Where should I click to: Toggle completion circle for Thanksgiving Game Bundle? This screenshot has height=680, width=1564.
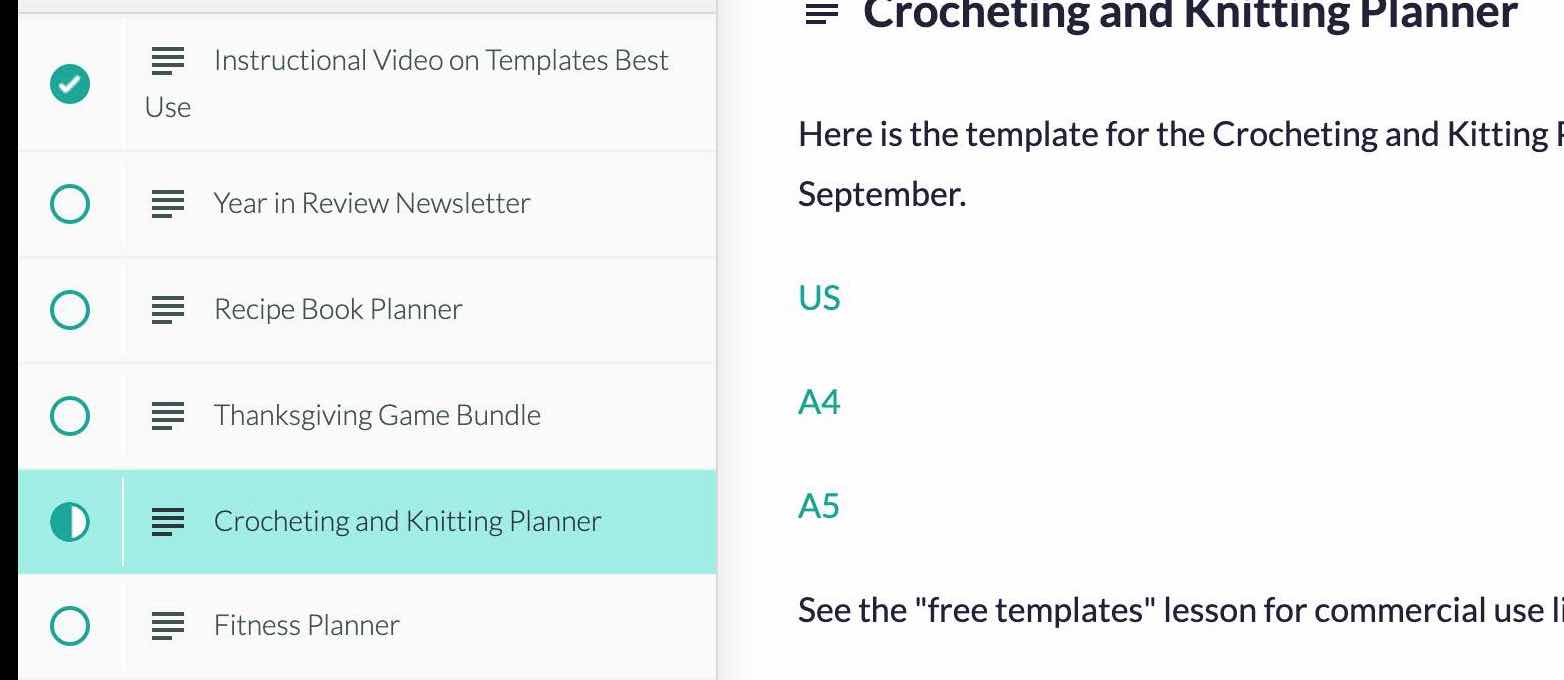(69, 416)
